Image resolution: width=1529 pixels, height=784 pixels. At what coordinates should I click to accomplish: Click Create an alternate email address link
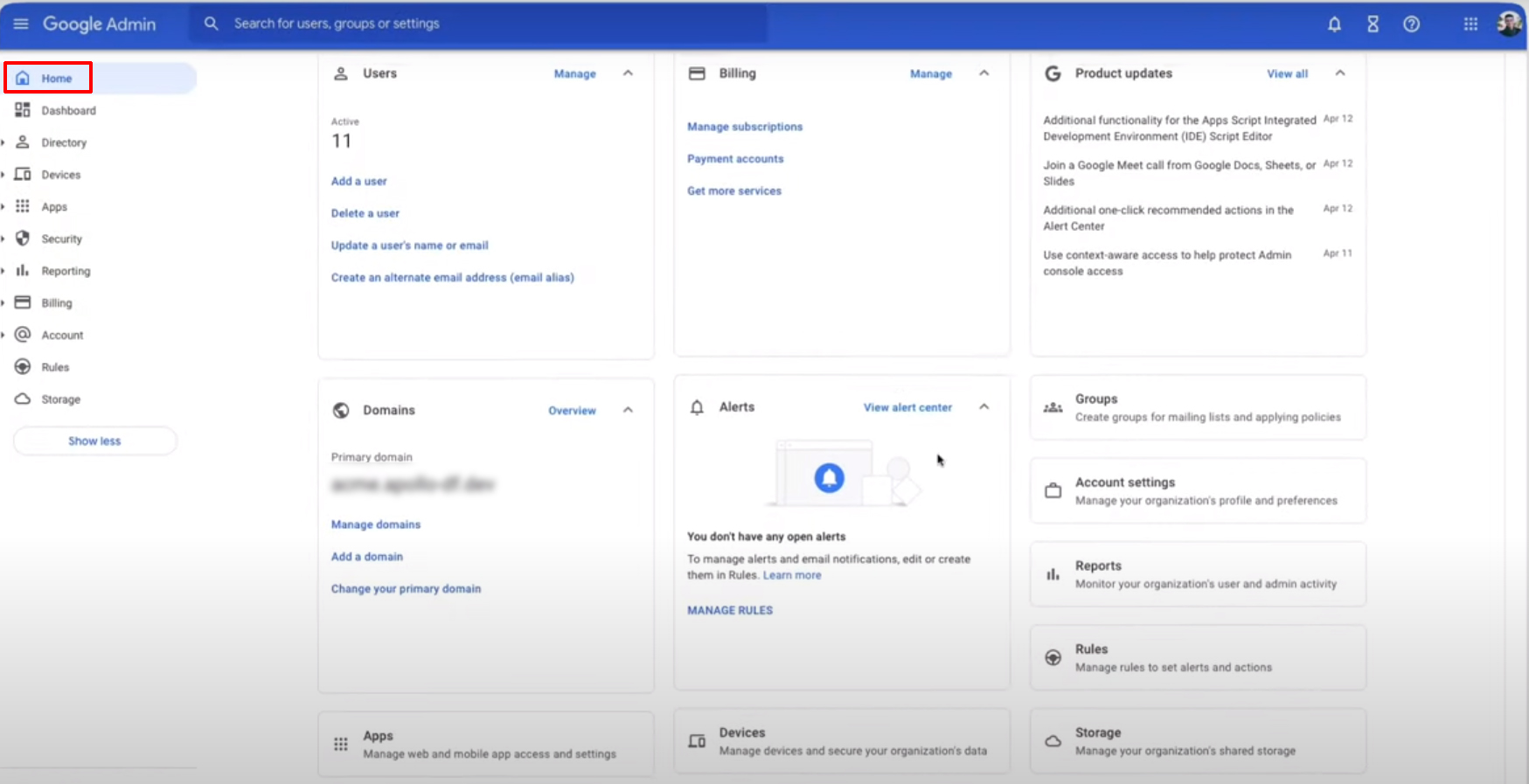[453, 278]
